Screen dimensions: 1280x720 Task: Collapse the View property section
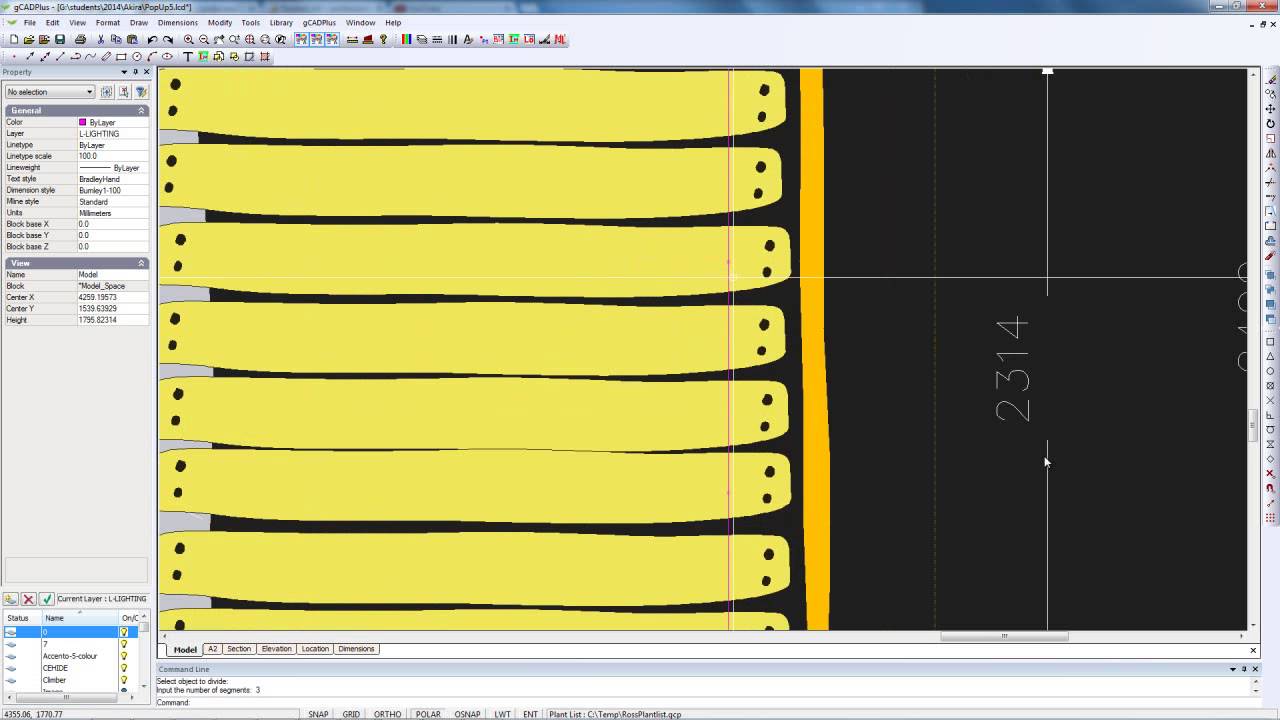coord(141,263)
